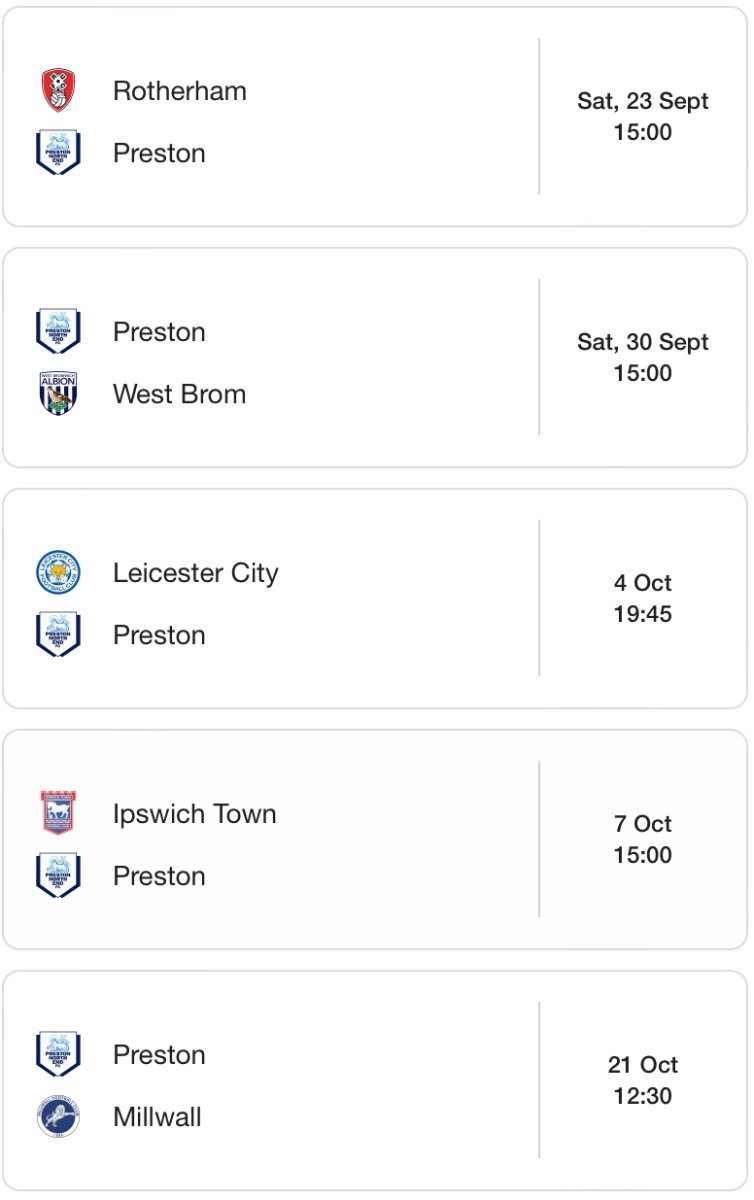The image size is (754, 1200).
Task: Select the Ipswich Town team name
Action: click(195, 814)
